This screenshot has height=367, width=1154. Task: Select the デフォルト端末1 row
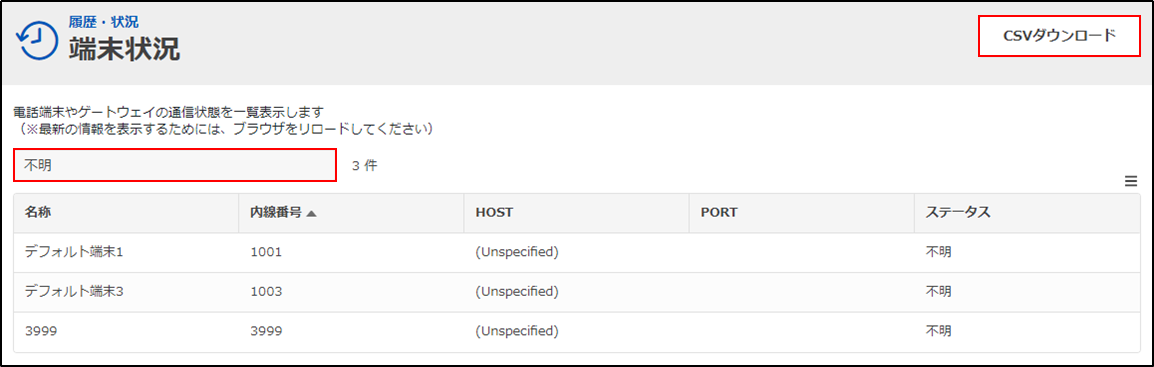click(x=576, y=252)
